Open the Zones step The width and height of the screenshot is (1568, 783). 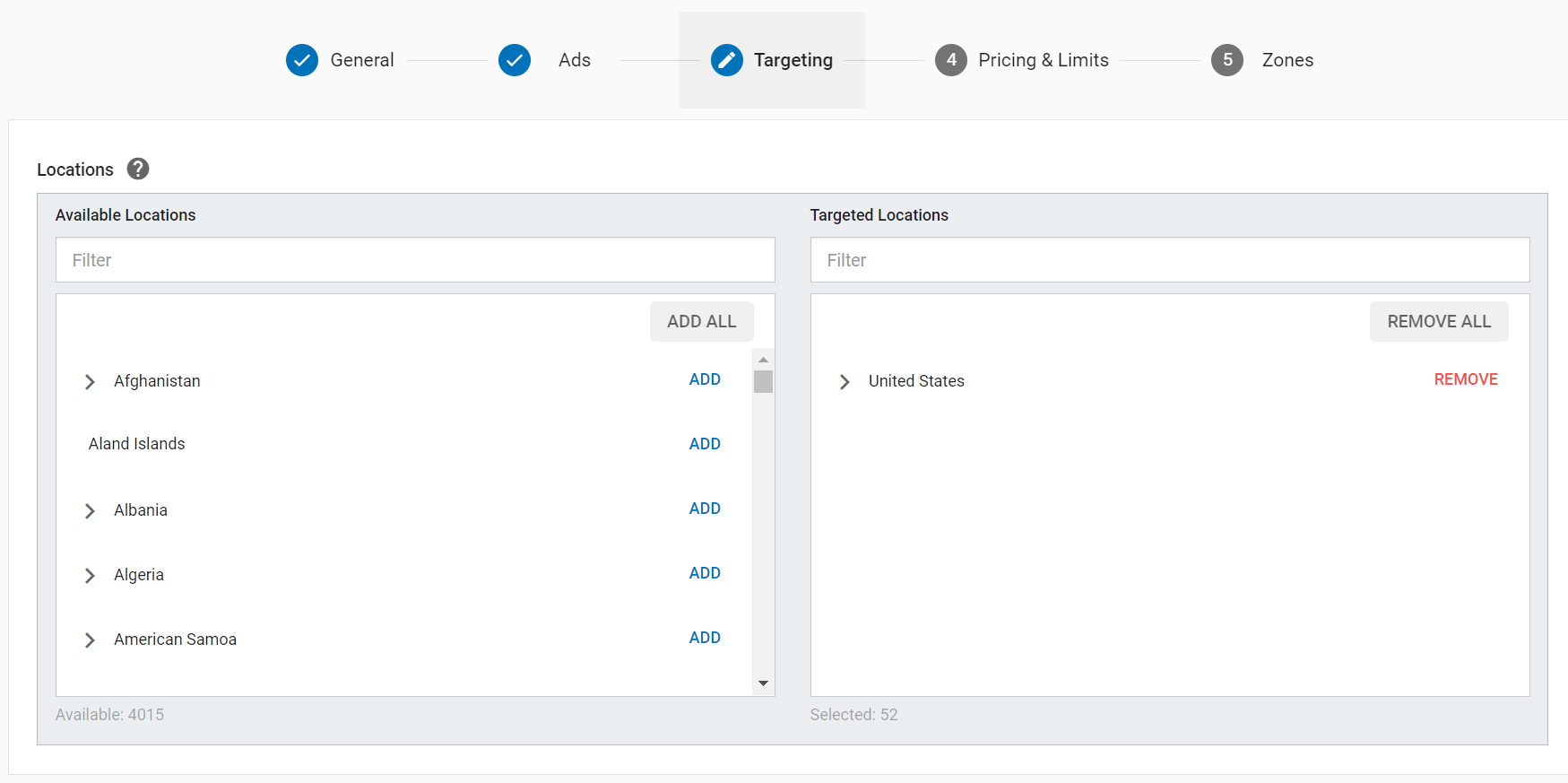coord(1286,60)
